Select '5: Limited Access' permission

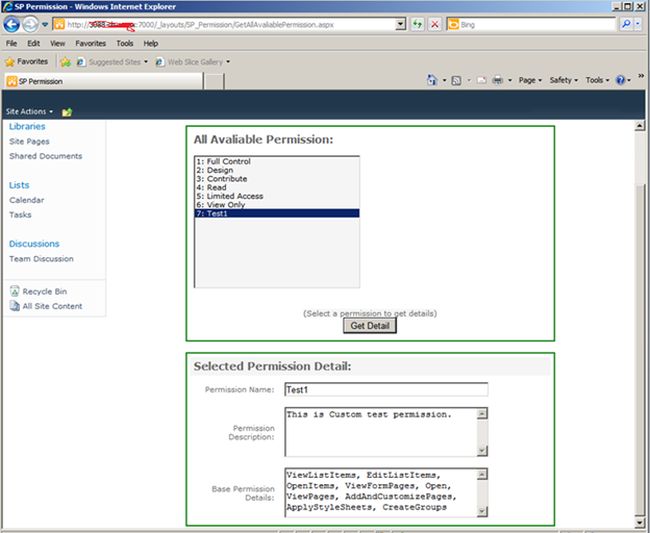click(277, 196)
